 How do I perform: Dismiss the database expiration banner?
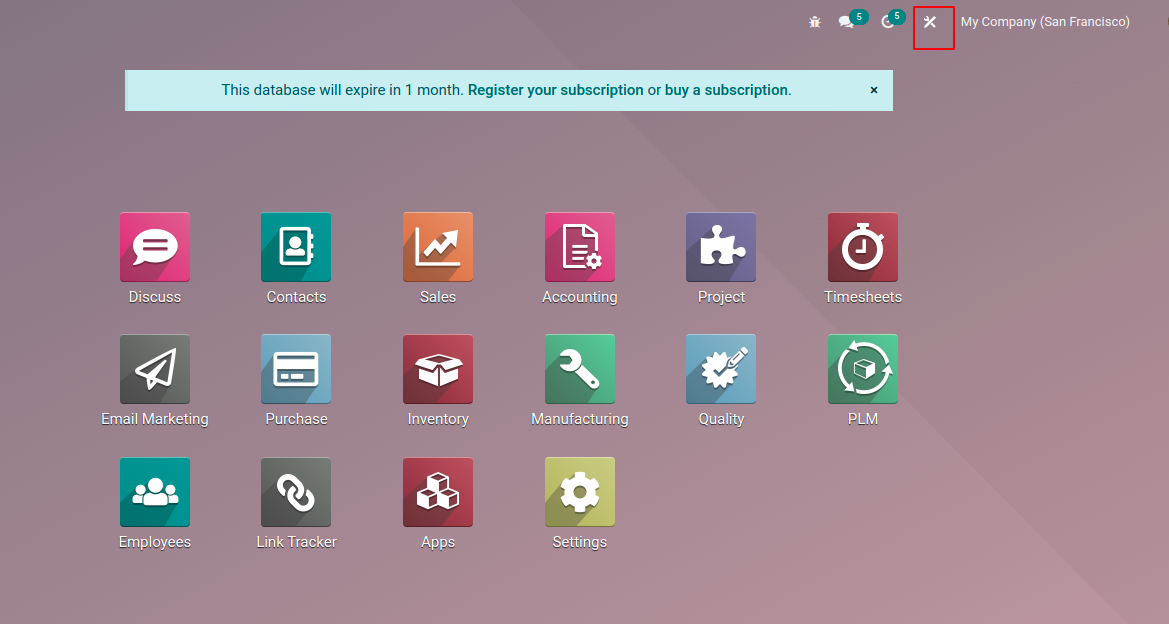point(874,90)
